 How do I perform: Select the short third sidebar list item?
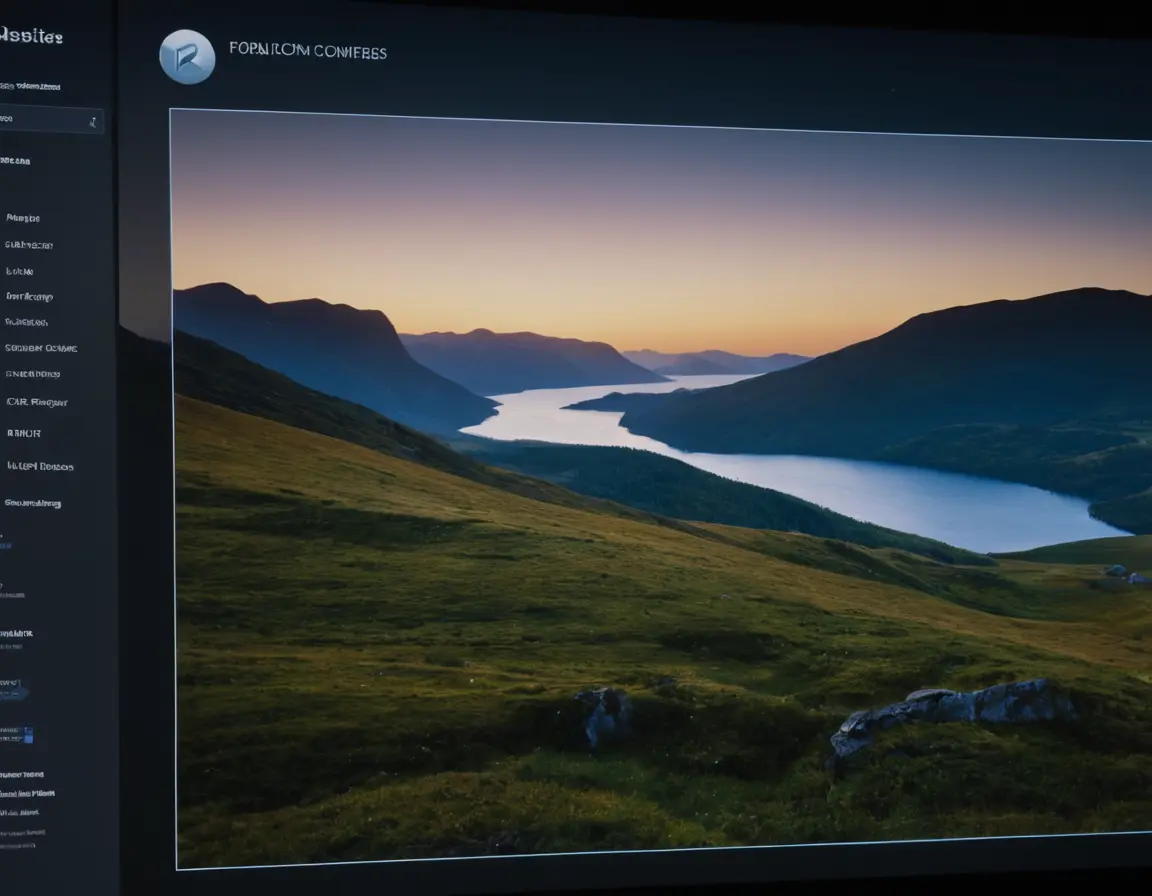(x=19, y=271)
